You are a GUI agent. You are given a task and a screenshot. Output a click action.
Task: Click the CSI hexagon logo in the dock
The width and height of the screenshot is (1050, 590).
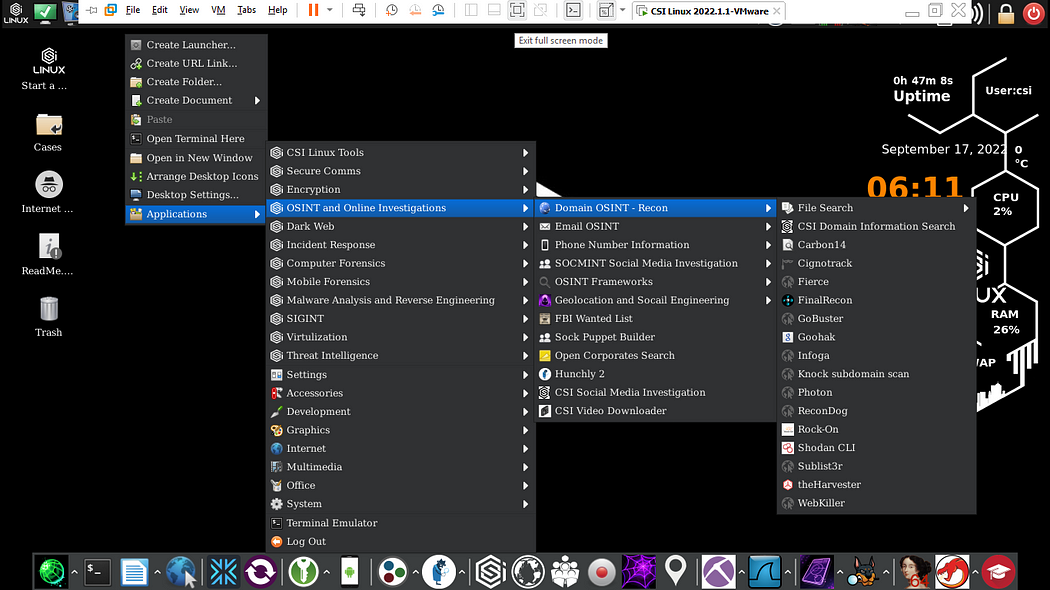click(x=490, y=572)
